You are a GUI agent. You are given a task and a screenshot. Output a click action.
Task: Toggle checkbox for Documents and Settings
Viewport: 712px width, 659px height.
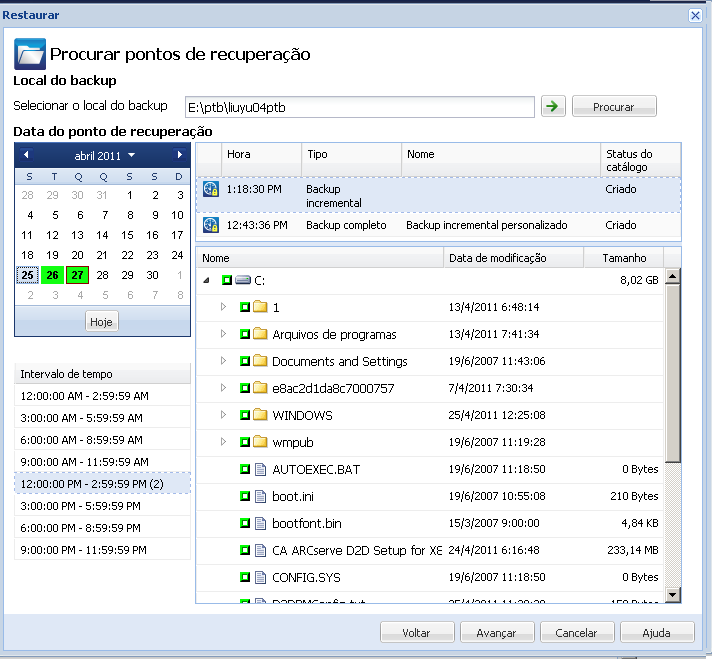coord(245,361)
